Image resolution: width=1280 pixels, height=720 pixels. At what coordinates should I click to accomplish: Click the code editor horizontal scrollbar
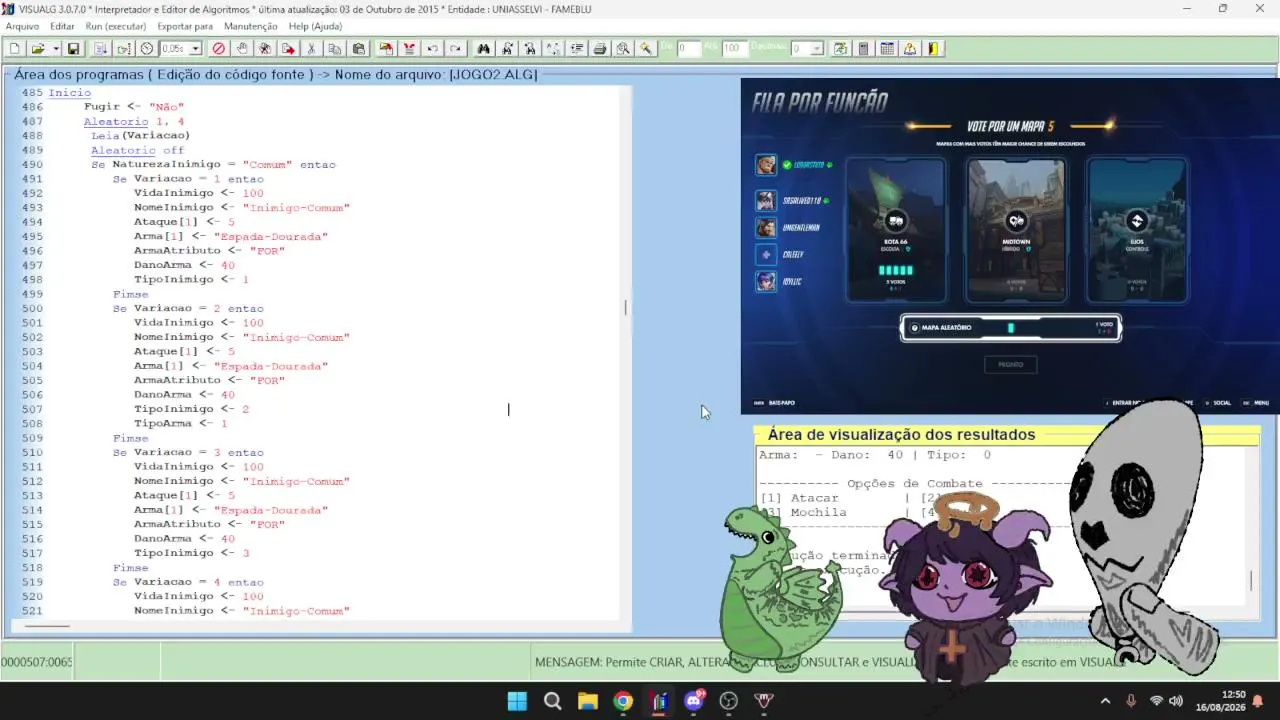[47, 627]
